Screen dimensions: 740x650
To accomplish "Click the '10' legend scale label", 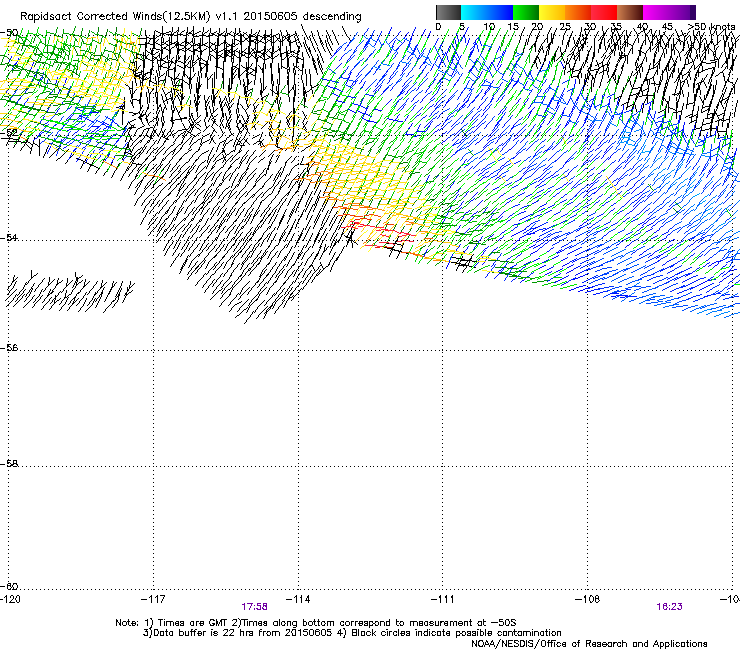I will click(x=489, y=27).
